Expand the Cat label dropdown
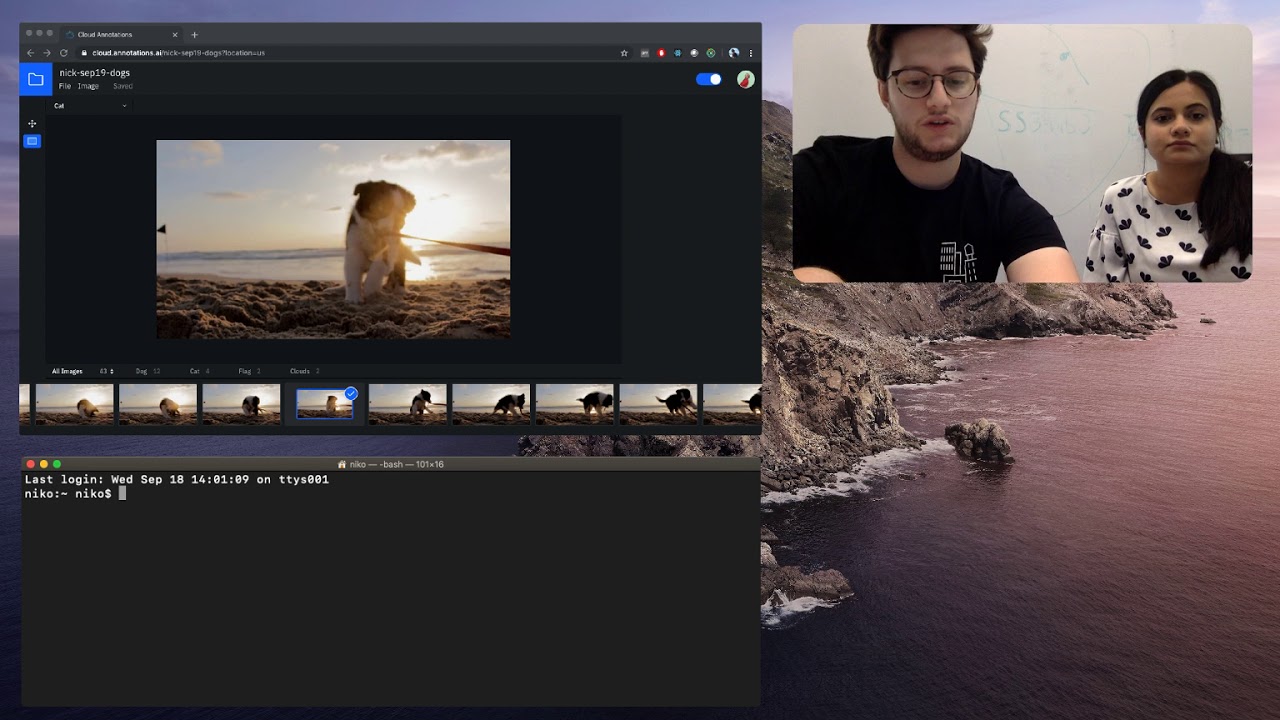The width and height of the screenshot is (1280, 720). pyautogui.click(x=124, y=106)
